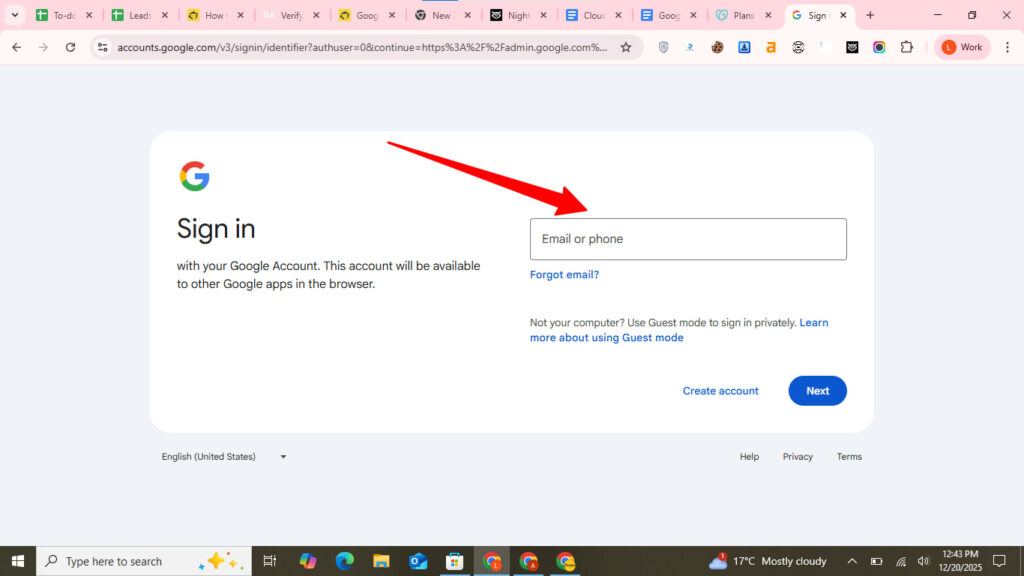Viewport: 1024px width, 576px height.
Task: Open the Privacy footer link
Action: pyautogui.click(x=797, y=457)
